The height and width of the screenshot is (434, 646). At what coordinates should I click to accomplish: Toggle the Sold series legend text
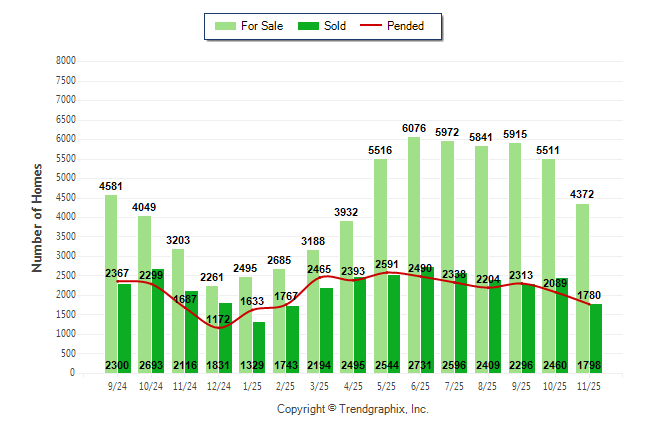335,26
